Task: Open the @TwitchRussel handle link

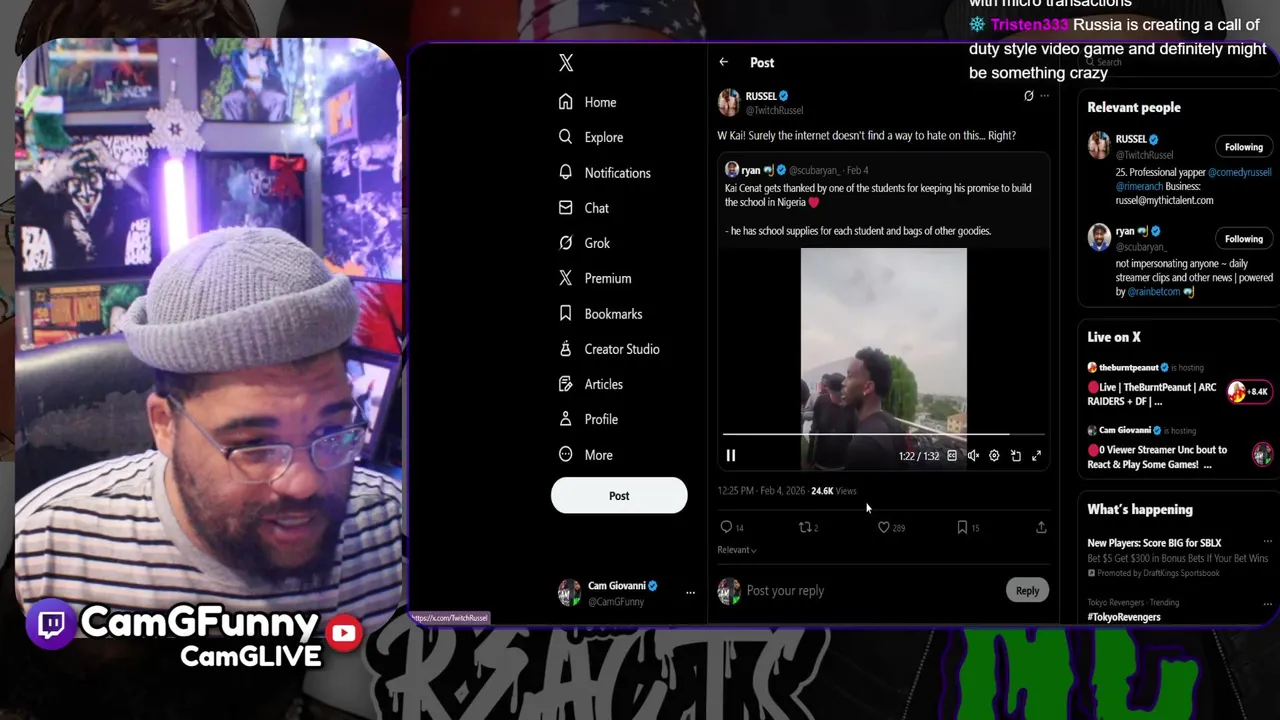Action: click(x=774, y=111)
